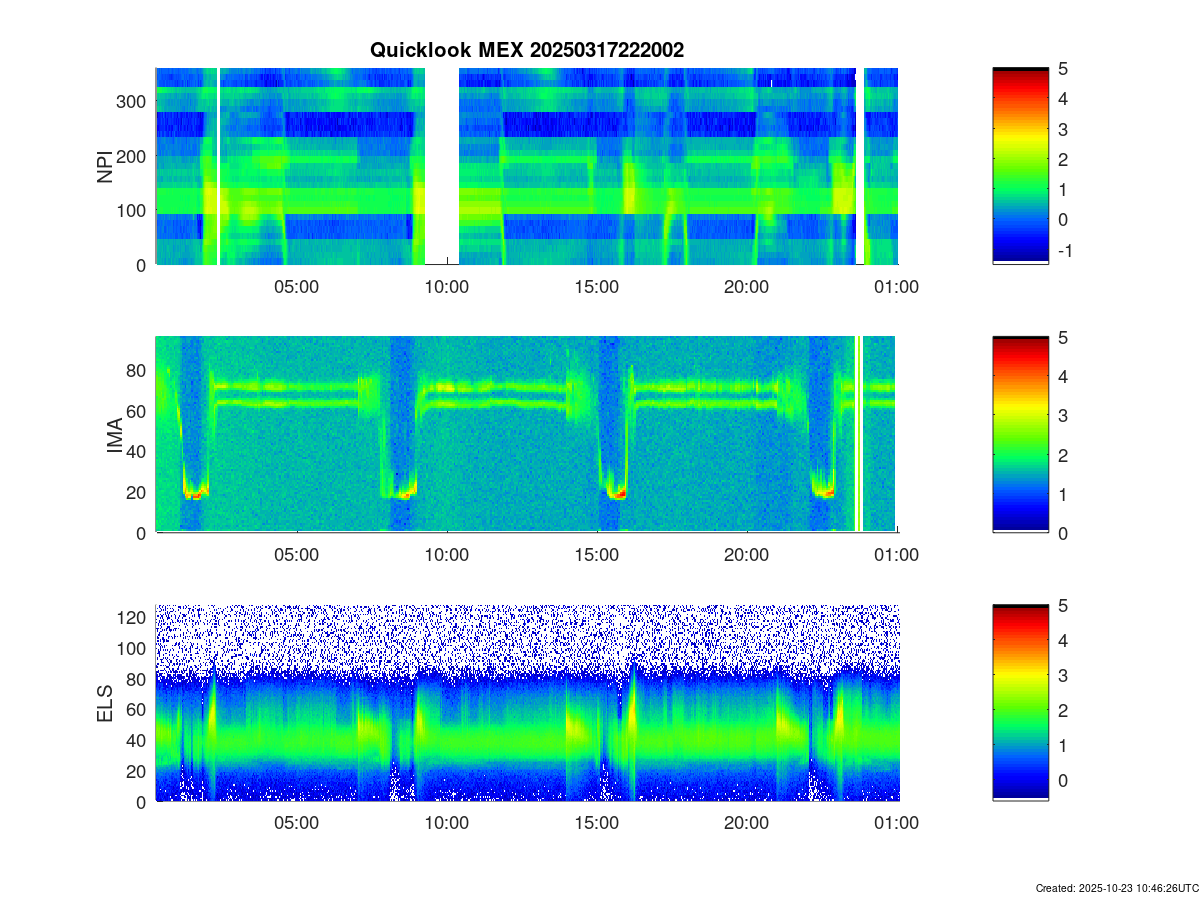Viewport: 1200px width, 900px height.
Task: Click the 15:00 tick under the IMA plot
Action: 596,555
